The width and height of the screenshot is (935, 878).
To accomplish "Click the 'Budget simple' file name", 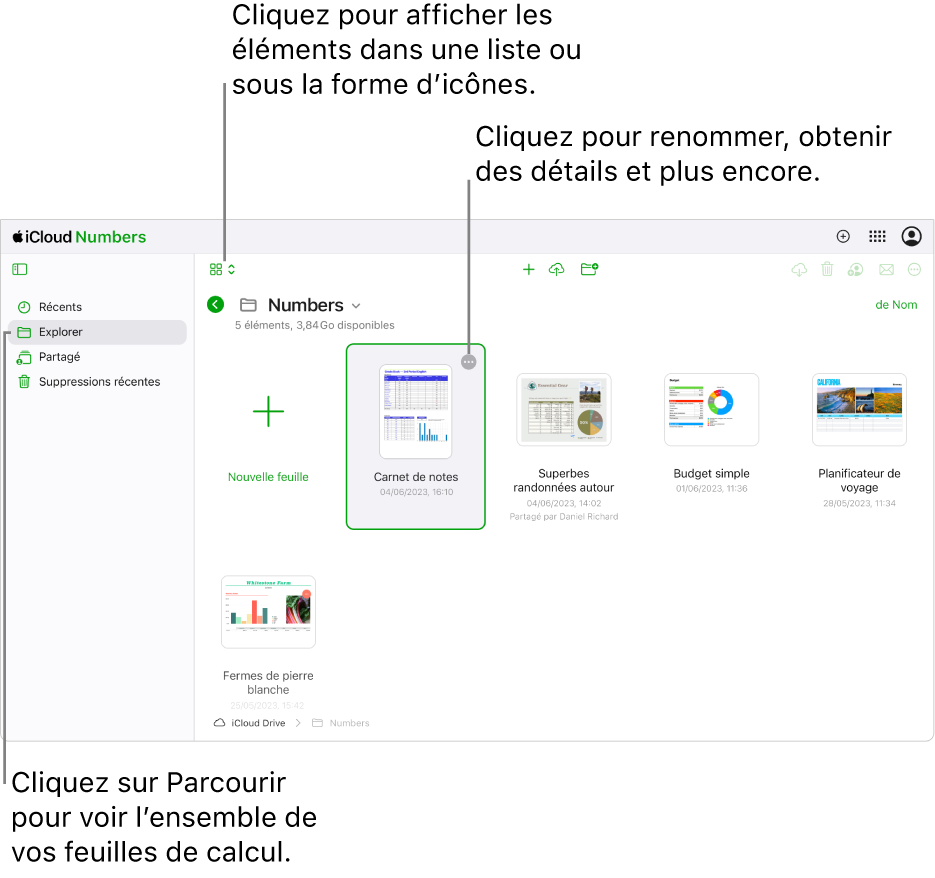I will 711,474.
